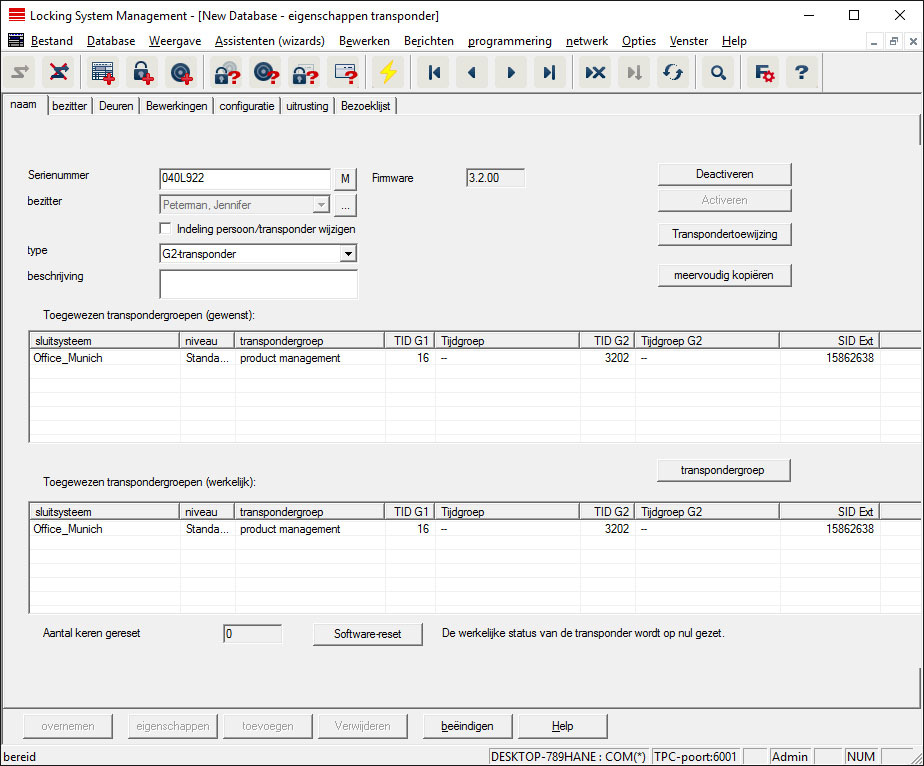
Task: Click the new locking system toolbar icon
Action: pyautogui.click(x=103, y=73)
